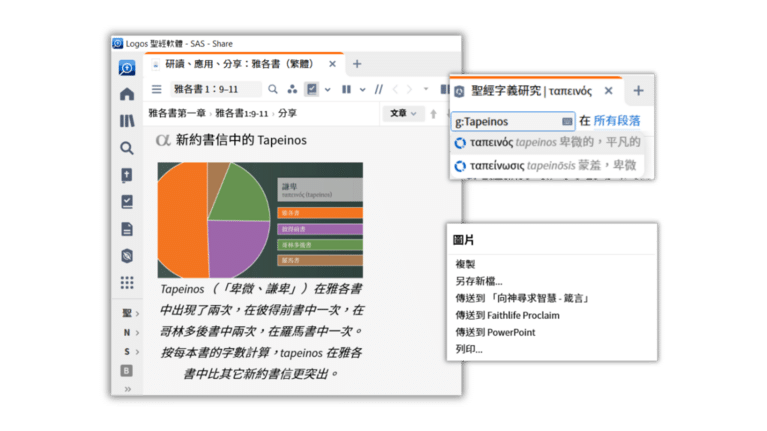
Task: Click the brown 羅馬書 legend bar
Action: point(320,260)
